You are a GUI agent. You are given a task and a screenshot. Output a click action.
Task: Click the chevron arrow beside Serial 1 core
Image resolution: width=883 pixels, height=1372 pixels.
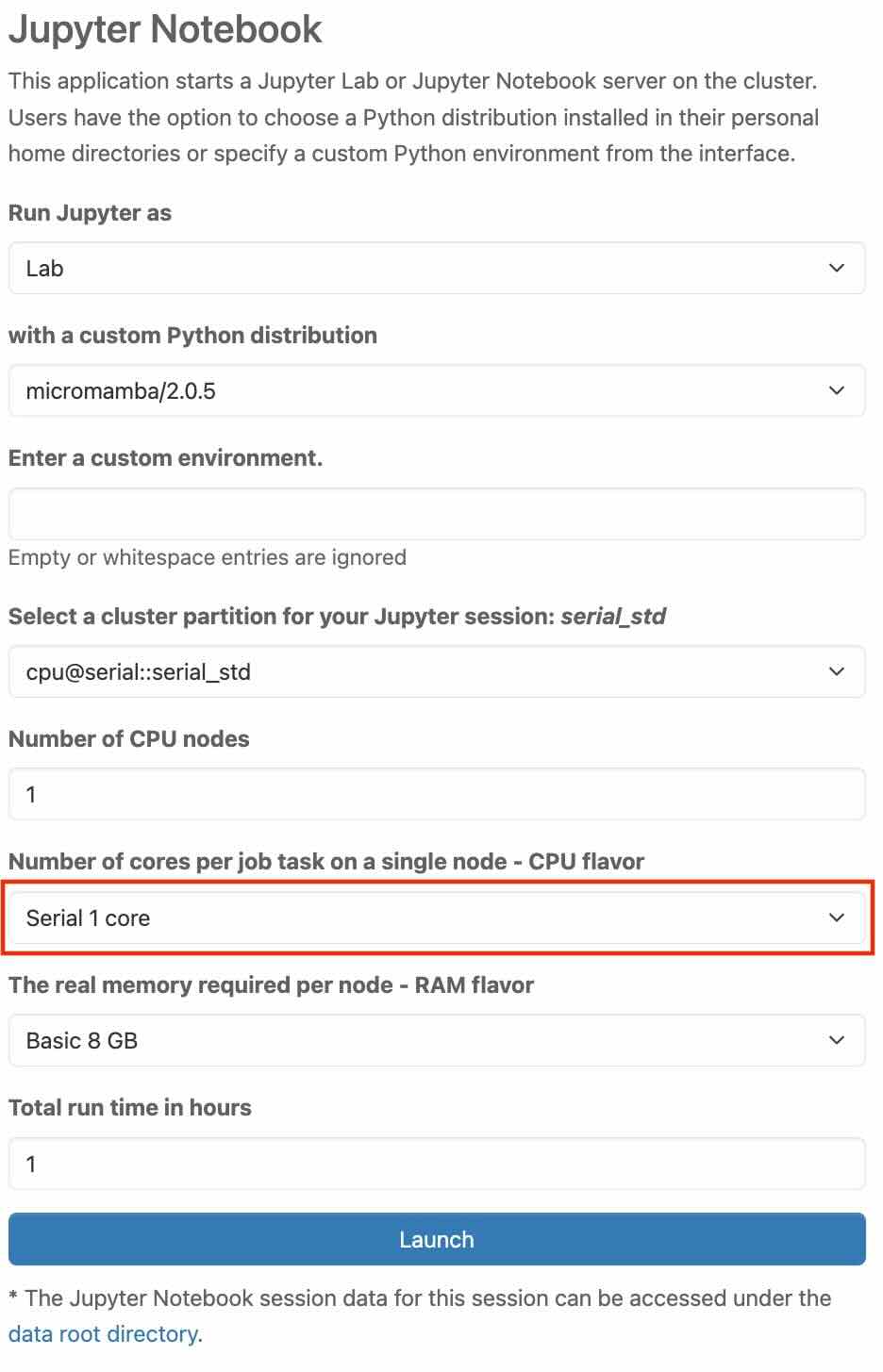pyautogui.click(x=836, y=918)
